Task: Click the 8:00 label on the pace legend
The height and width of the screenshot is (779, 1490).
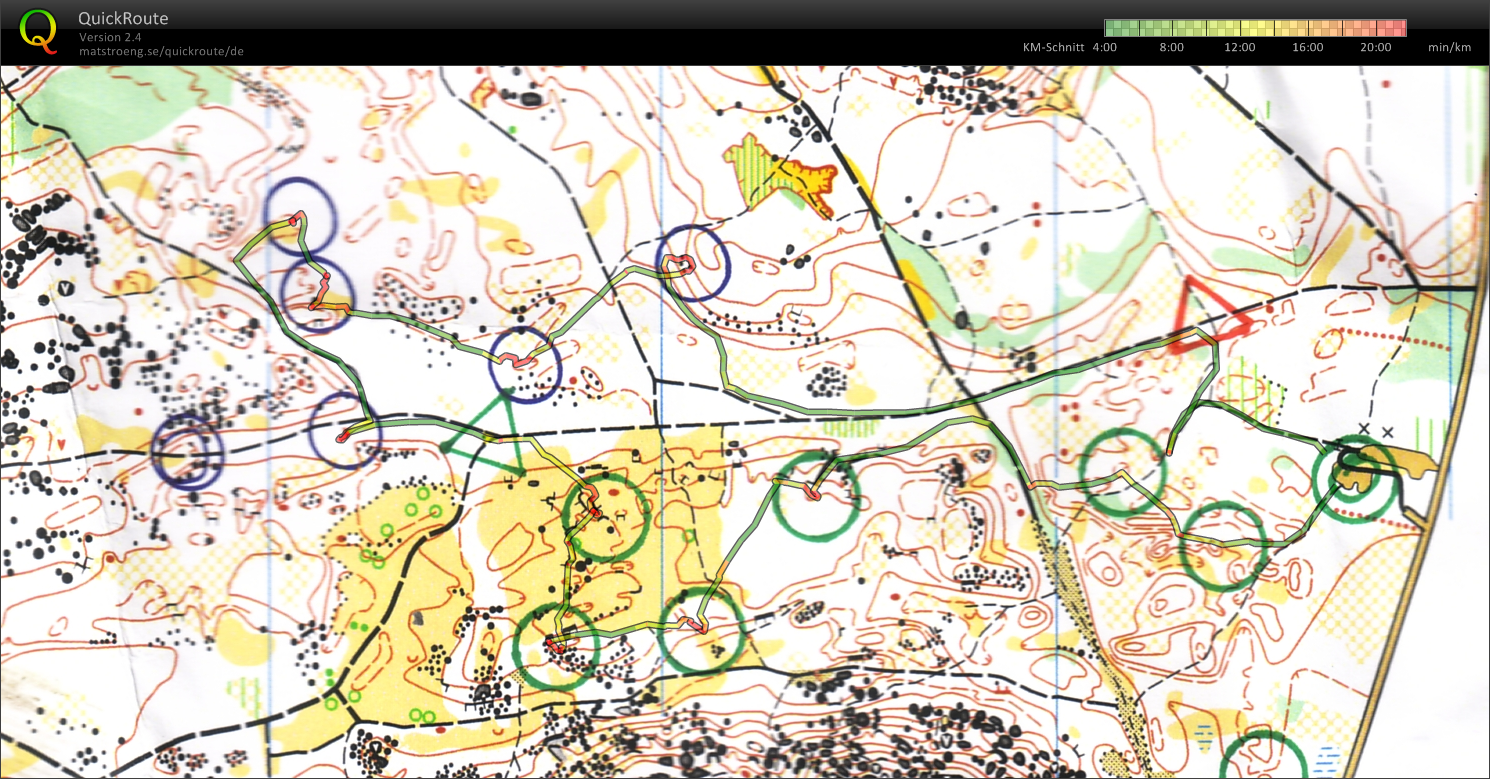Action: [1172, 47]
